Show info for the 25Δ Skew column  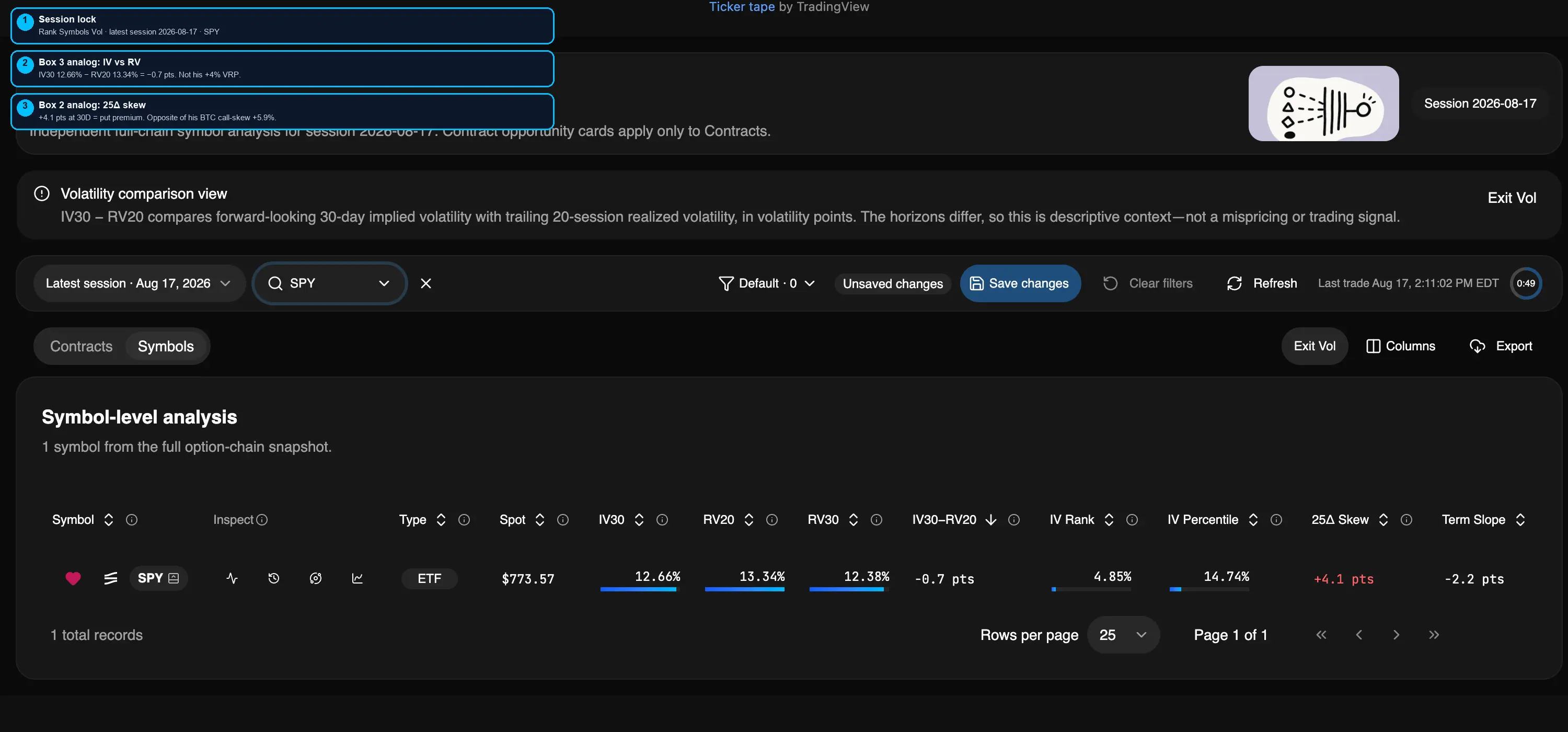click(1406, 520)
